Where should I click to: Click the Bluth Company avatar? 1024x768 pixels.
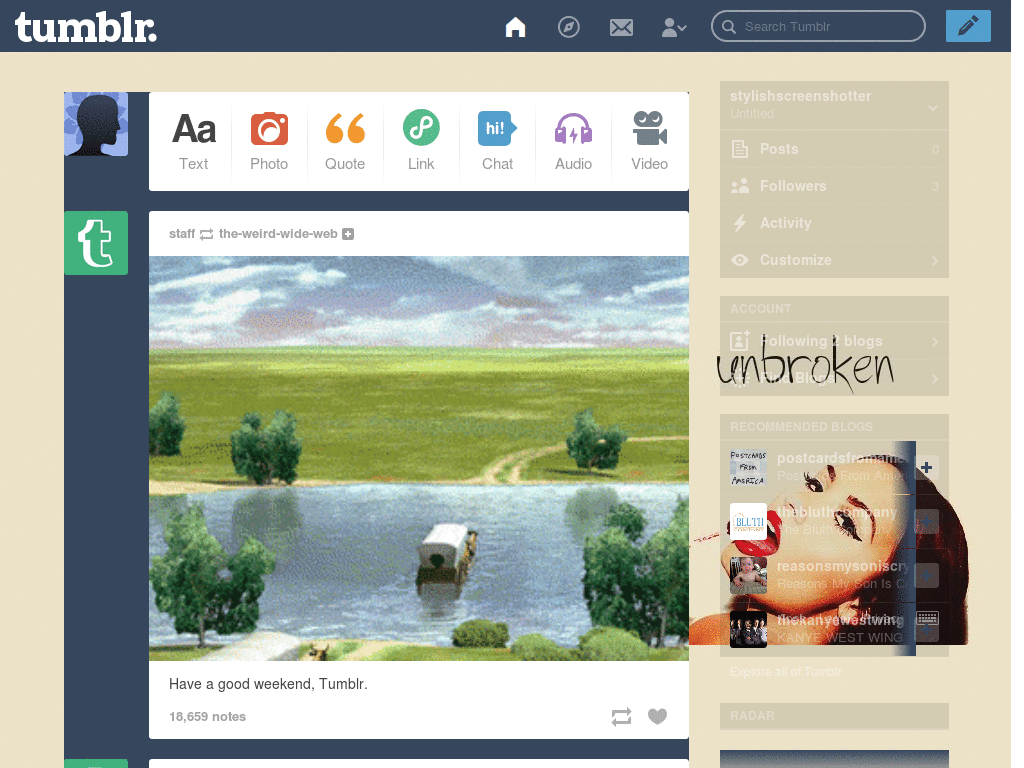point(748,521)
